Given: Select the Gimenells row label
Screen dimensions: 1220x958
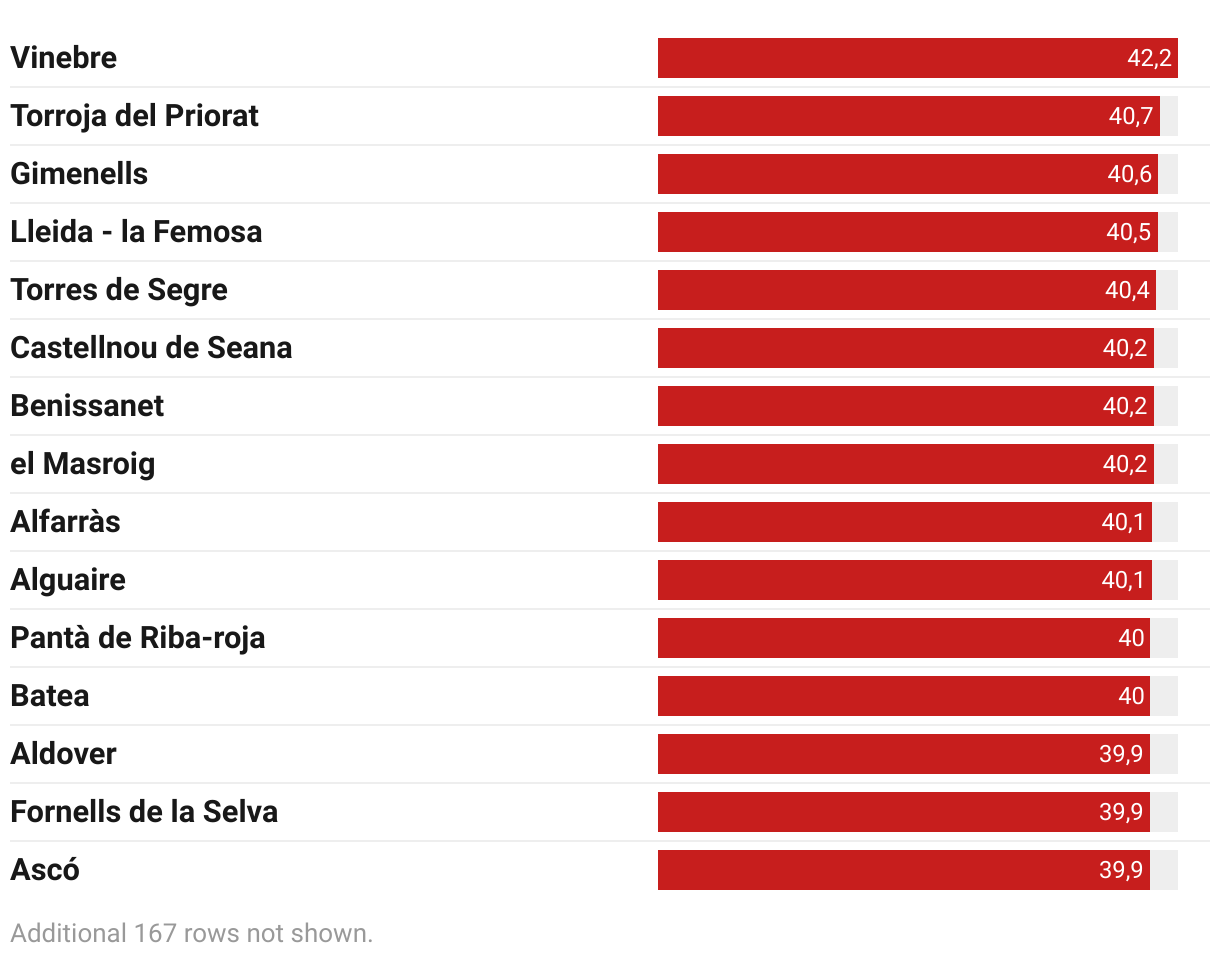Looking at the screenshot, I should pyautogui.click(x=79, y=174).
